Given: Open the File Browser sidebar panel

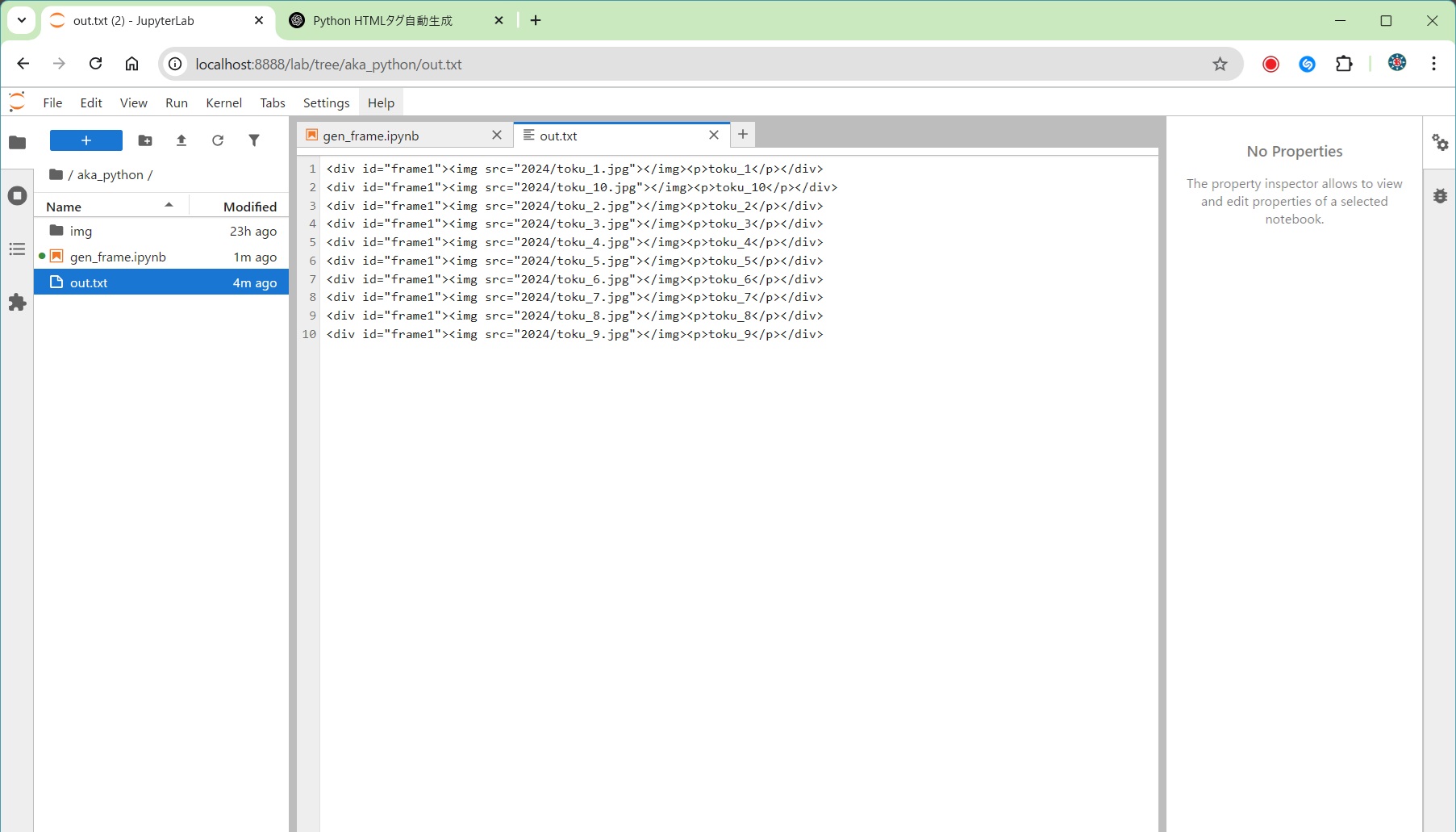Looking at the screenshot, I should 17,143.
